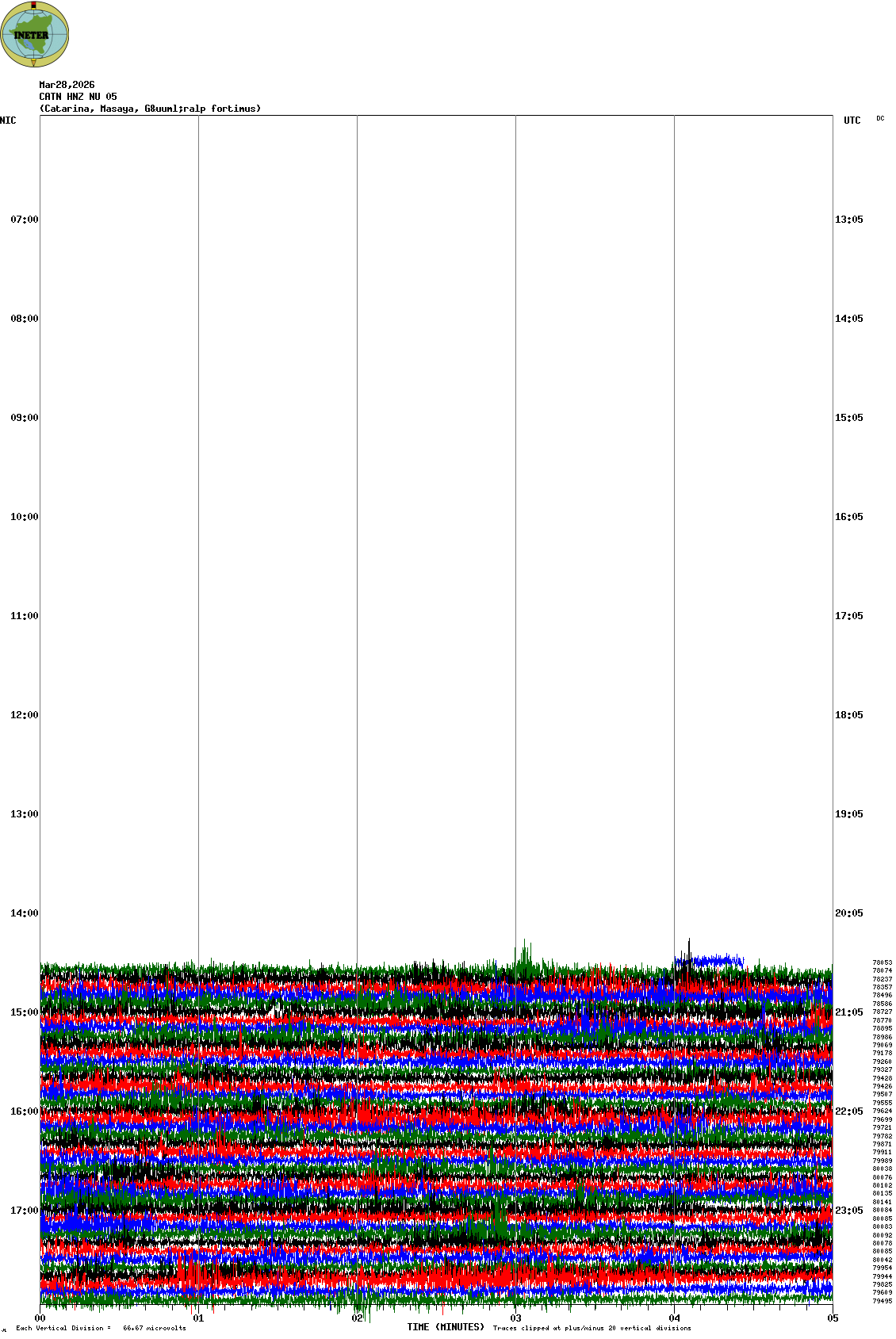This screenshot has height=1339, width=896.
Task: Click the 15:00 local time marker
Action: click(x=24, y=1012)
